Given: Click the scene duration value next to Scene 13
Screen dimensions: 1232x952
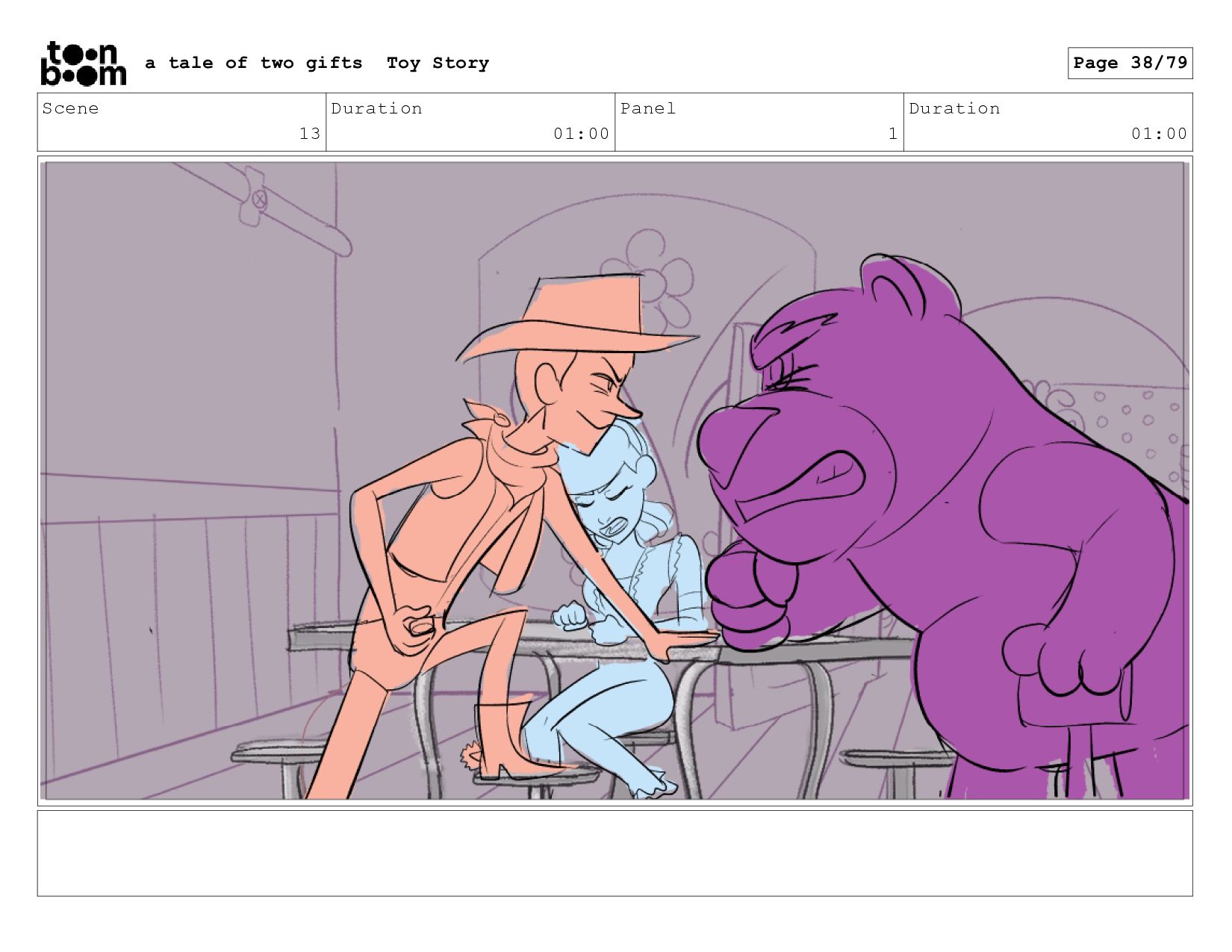Looking at the screenshot, I should [x=581, y=134].
